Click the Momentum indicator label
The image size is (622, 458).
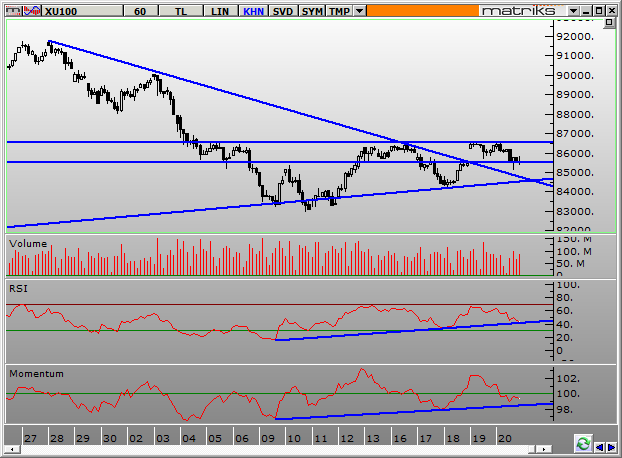[36, 373]
